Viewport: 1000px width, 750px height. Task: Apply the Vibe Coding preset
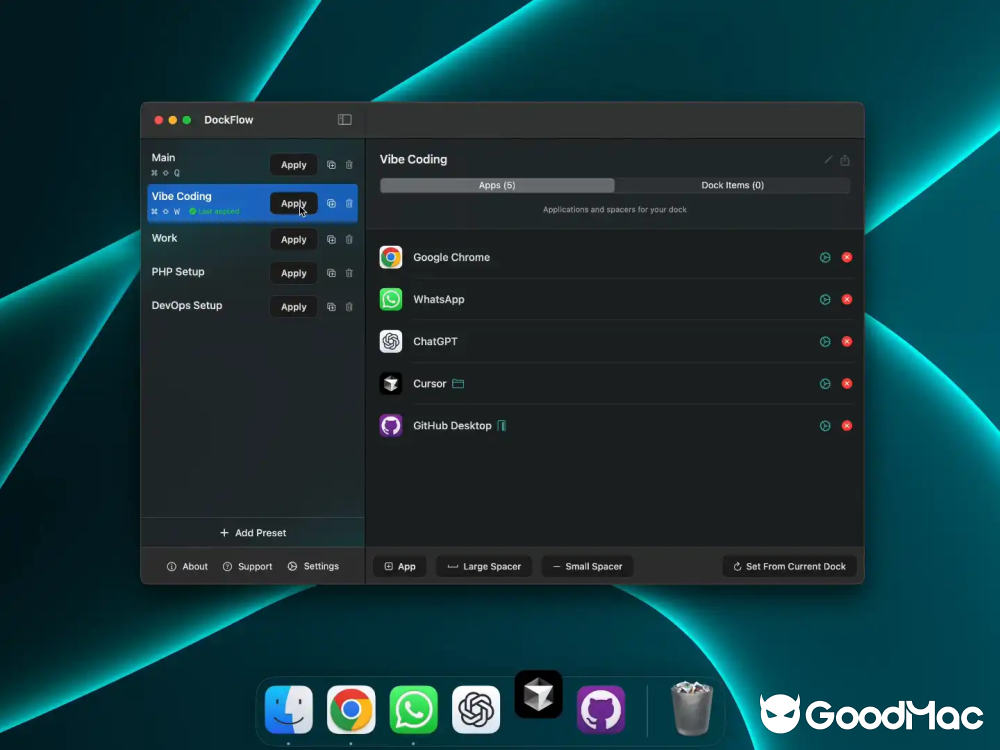[x=293, y=203]
